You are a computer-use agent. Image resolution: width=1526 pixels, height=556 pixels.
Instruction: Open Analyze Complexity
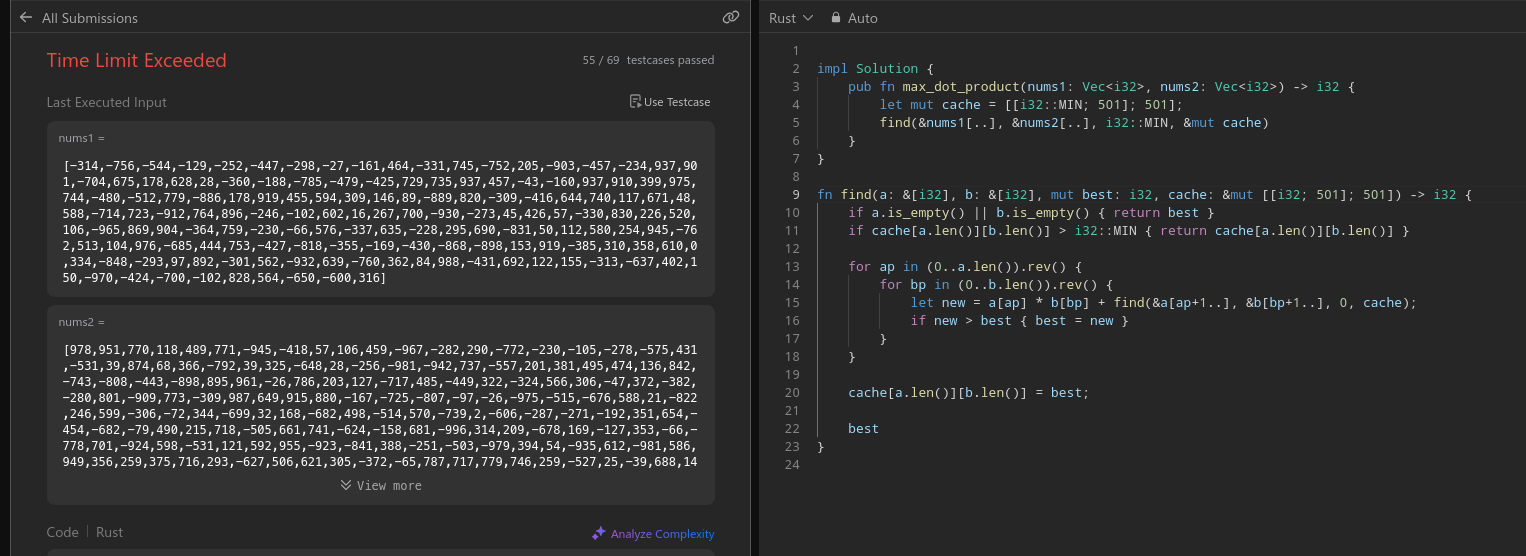tap(654, 534)
